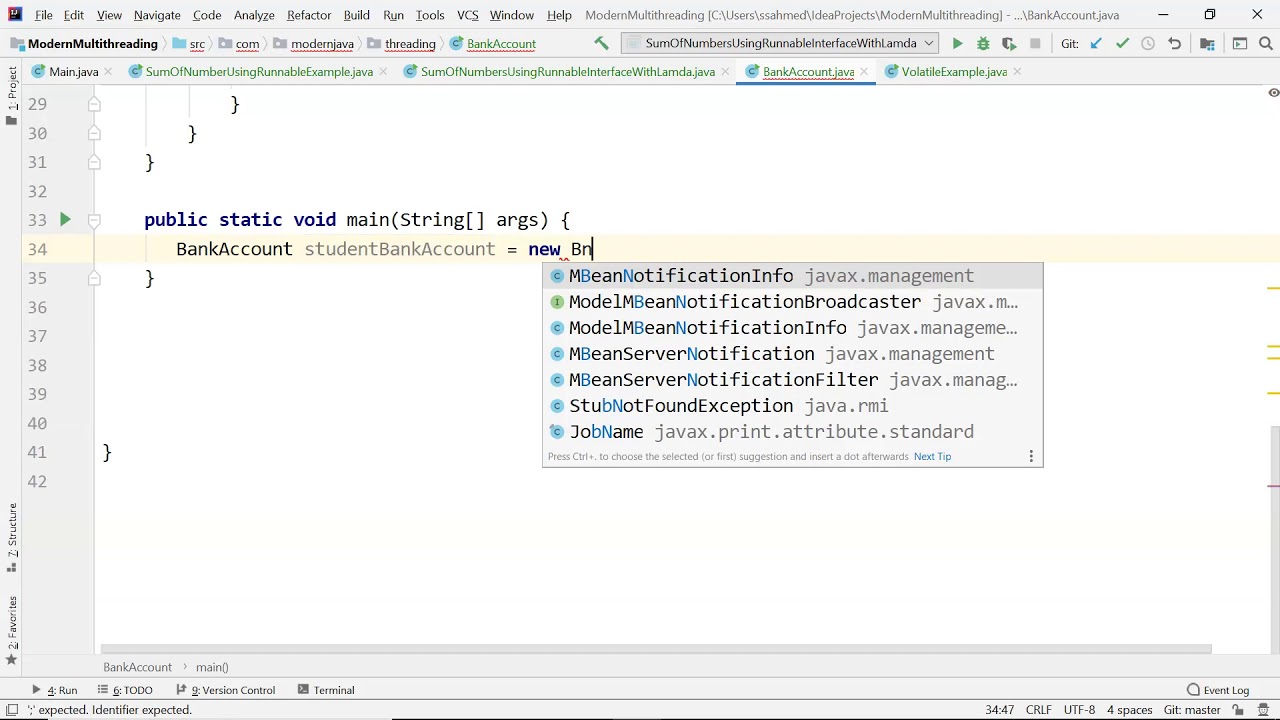The image size is (1280, 720).
Task: Click the ModernMultithreading breadcrumb in the navigation bar
Action: 84,44
